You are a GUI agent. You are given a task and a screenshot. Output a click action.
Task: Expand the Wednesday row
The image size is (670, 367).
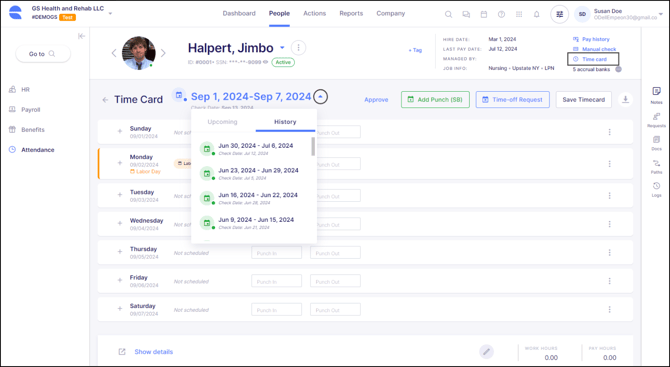(x=120, y=223)
